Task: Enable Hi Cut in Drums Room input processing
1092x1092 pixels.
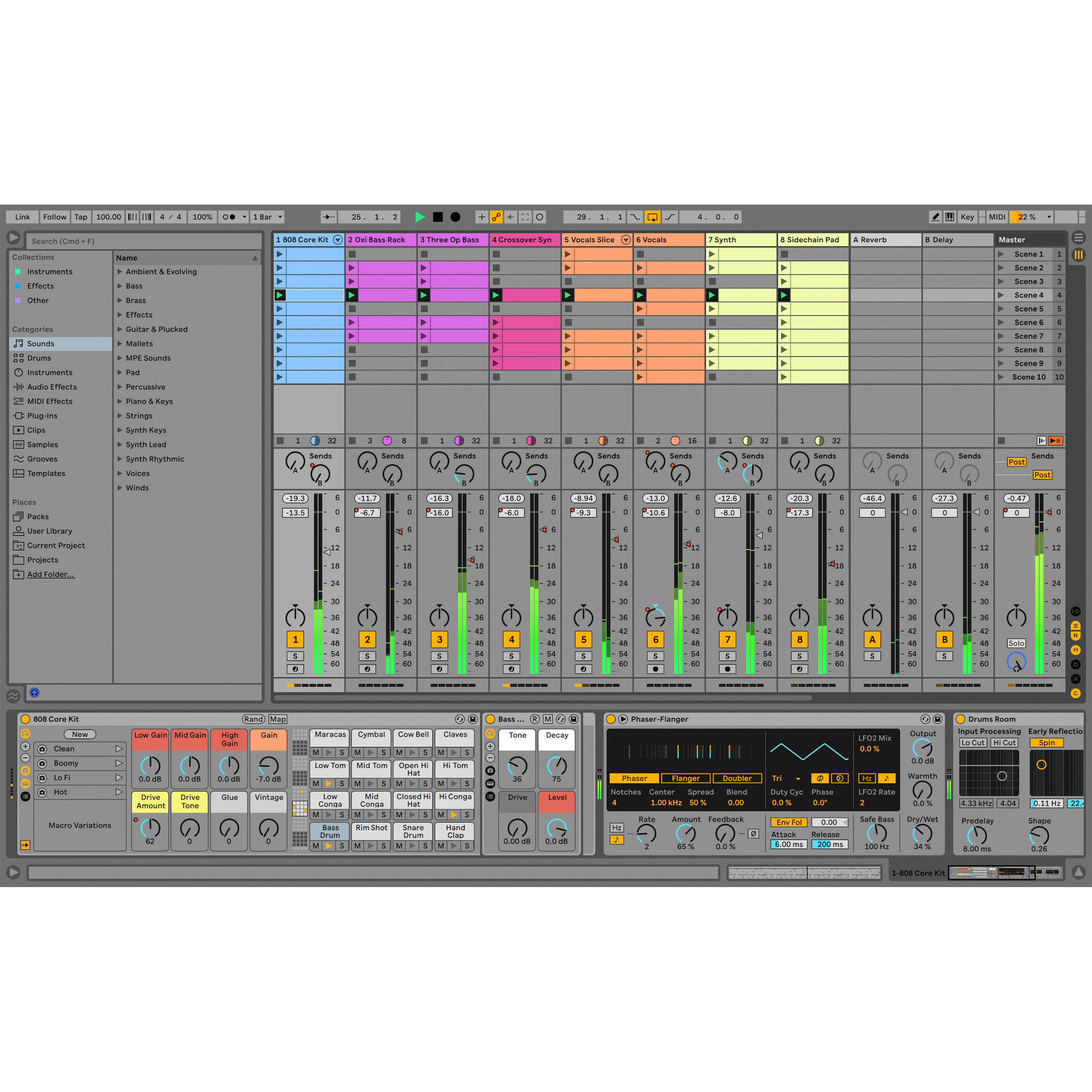Action: point(1004,742)
